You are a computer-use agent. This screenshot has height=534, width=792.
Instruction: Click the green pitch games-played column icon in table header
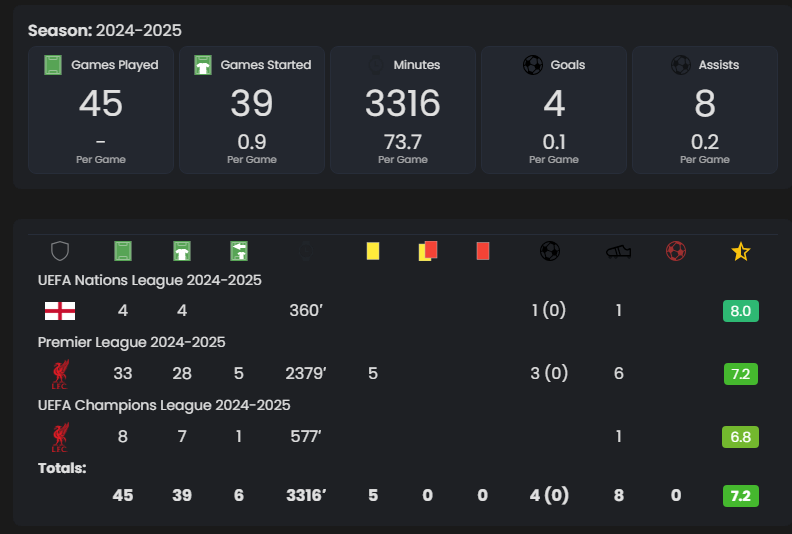click(123, 251)
